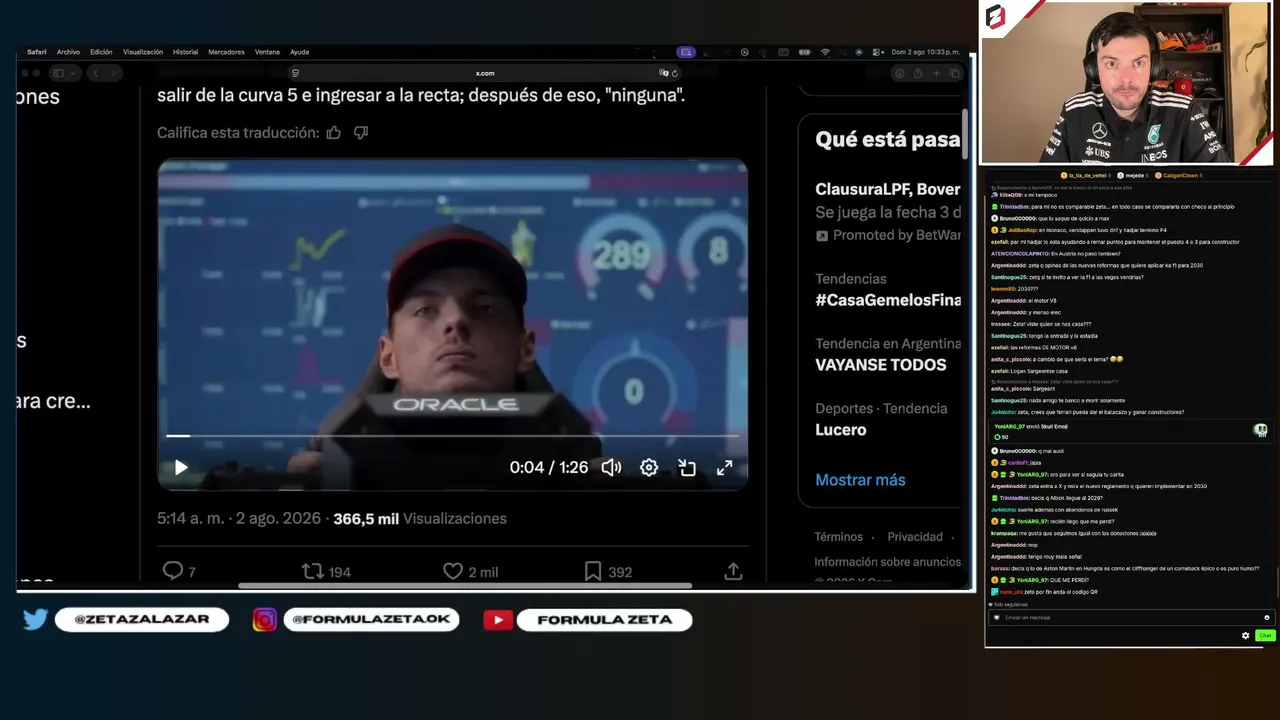The width and height of the screenshot is (1280, 720).
Task: Open the #CasaGemelosFinal trend
Action: tap(888, 300)
